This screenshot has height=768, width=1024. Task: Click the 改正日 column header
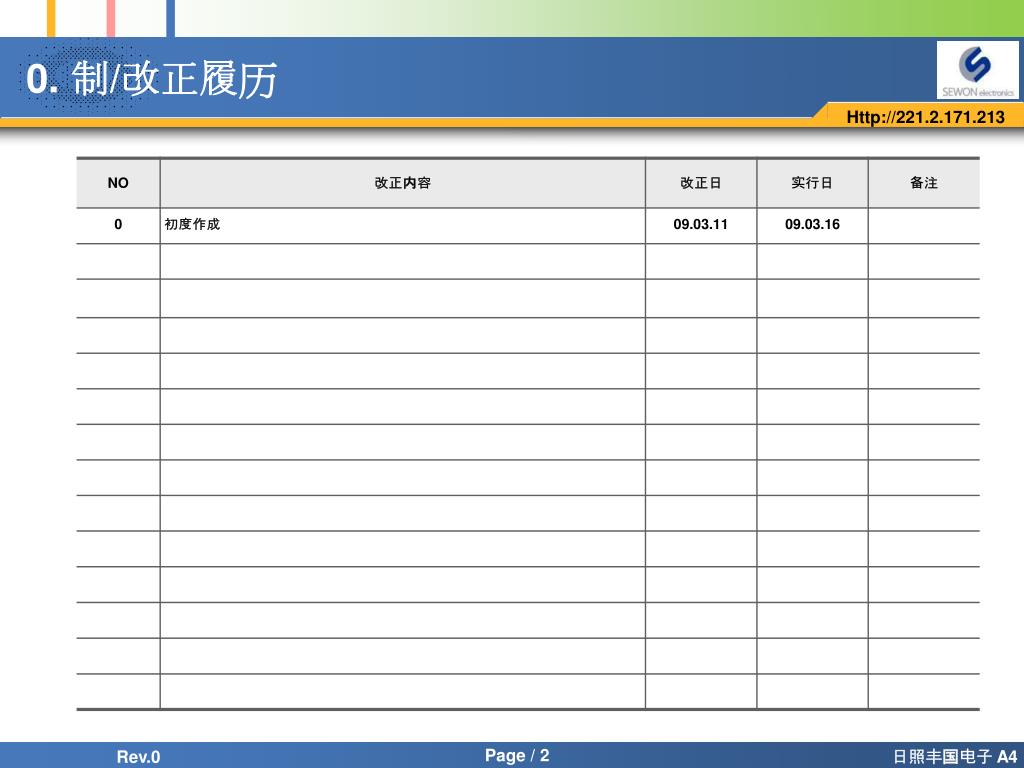701,183
